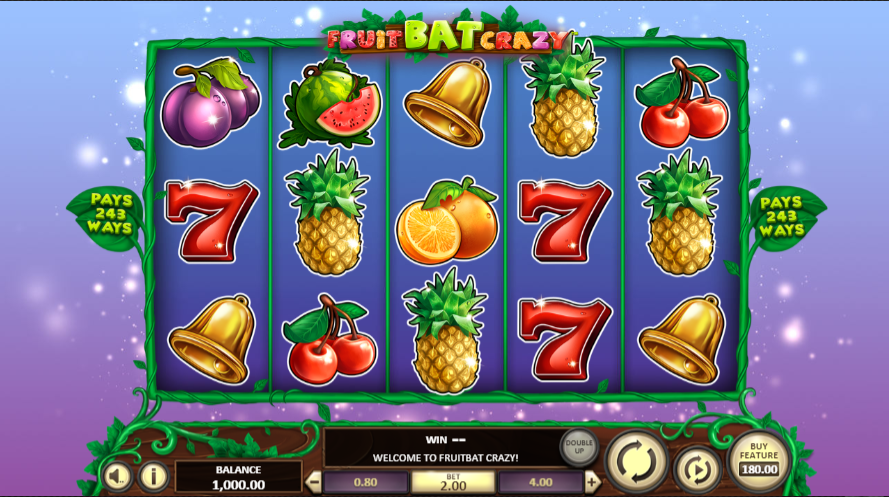Click the Buy Feature 180.00 button
The image size is (889, 497).
759,460
